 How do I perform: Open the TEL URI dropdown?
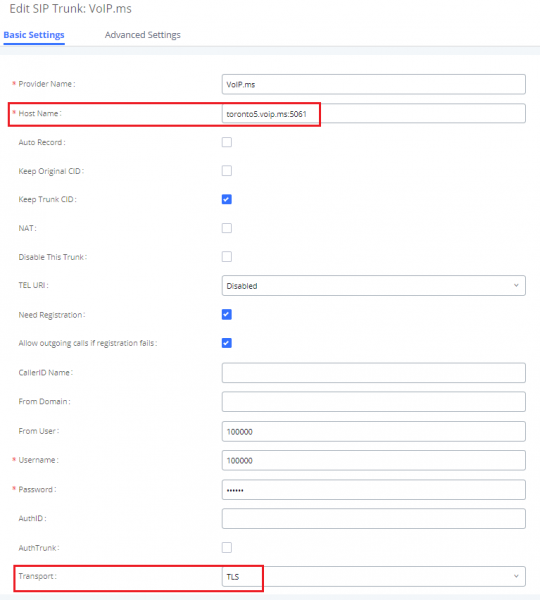374,285
